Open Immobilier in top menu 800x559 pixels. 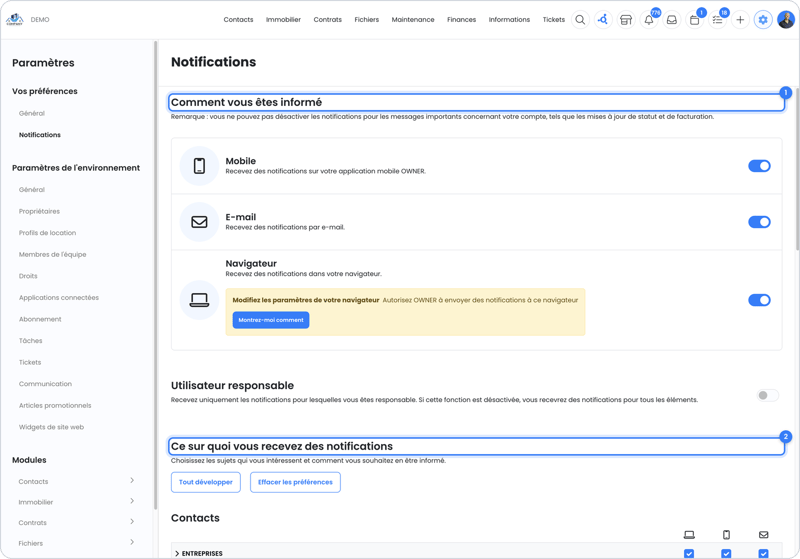tap(283, 20)
